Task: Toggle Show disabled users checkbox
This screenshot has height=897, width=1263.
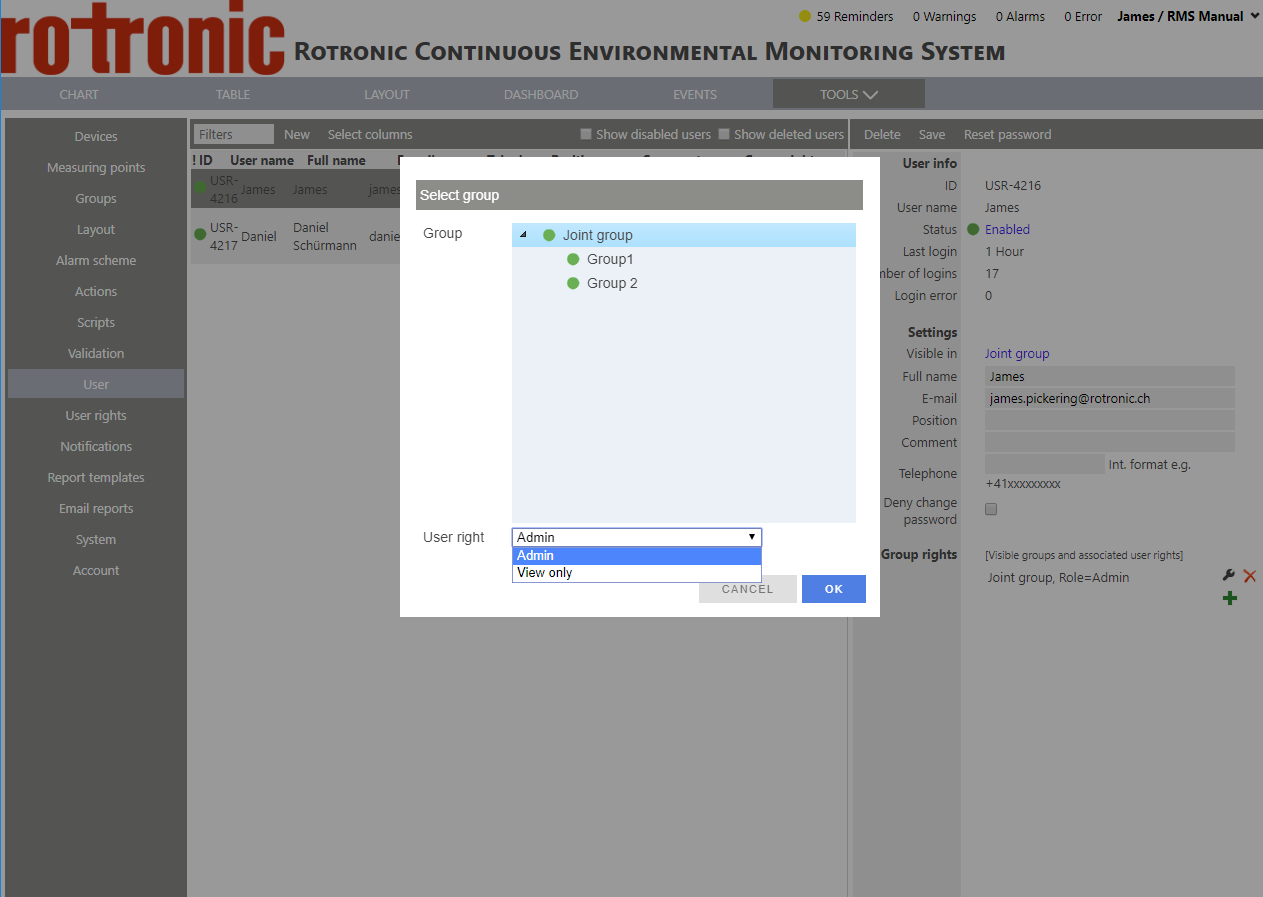Action: tap(587, 134)
